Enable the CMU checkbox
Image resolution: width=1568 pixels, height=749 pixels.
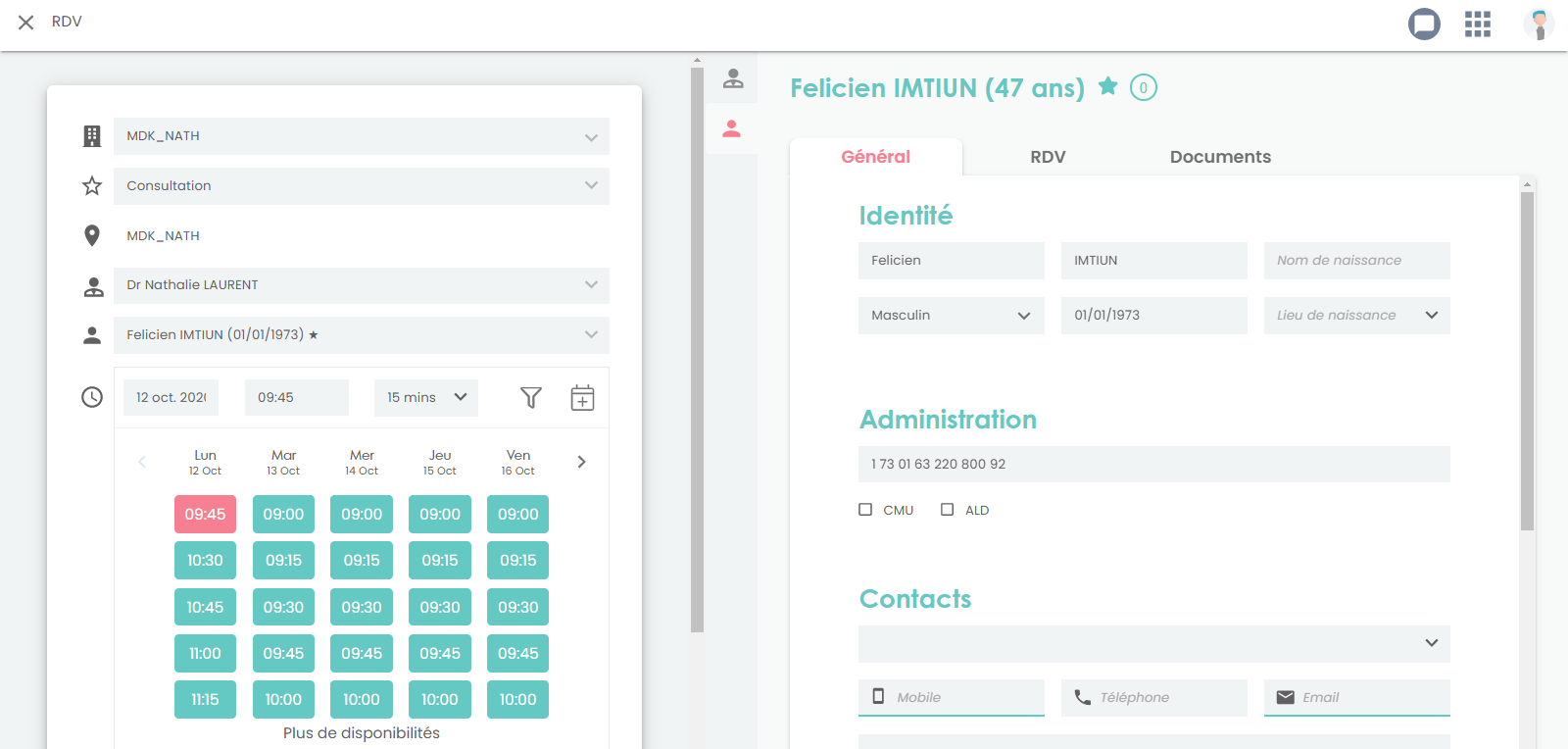pos(865,510)
